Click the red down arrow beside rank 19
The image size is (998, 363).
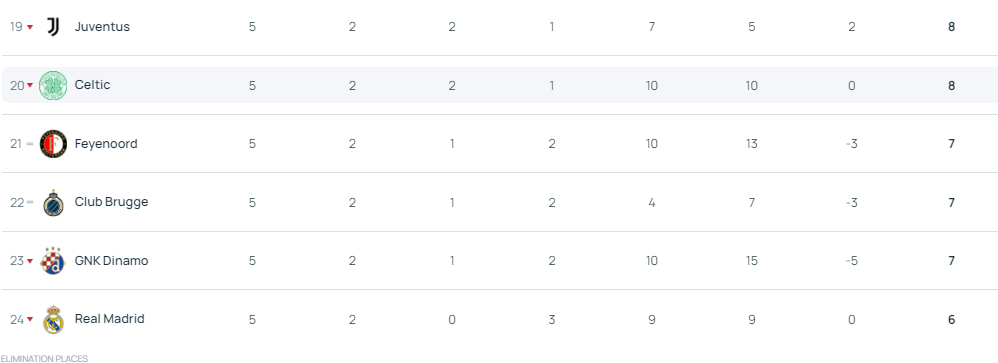[30, 27]
